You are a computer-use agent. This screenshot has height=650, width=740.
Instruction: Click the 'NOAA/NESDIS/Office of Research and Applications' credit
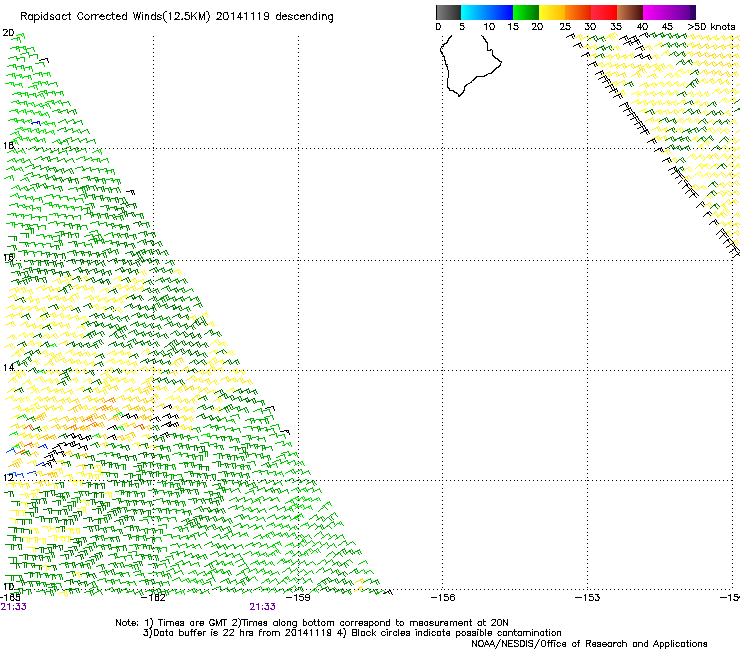click(589, 644)
